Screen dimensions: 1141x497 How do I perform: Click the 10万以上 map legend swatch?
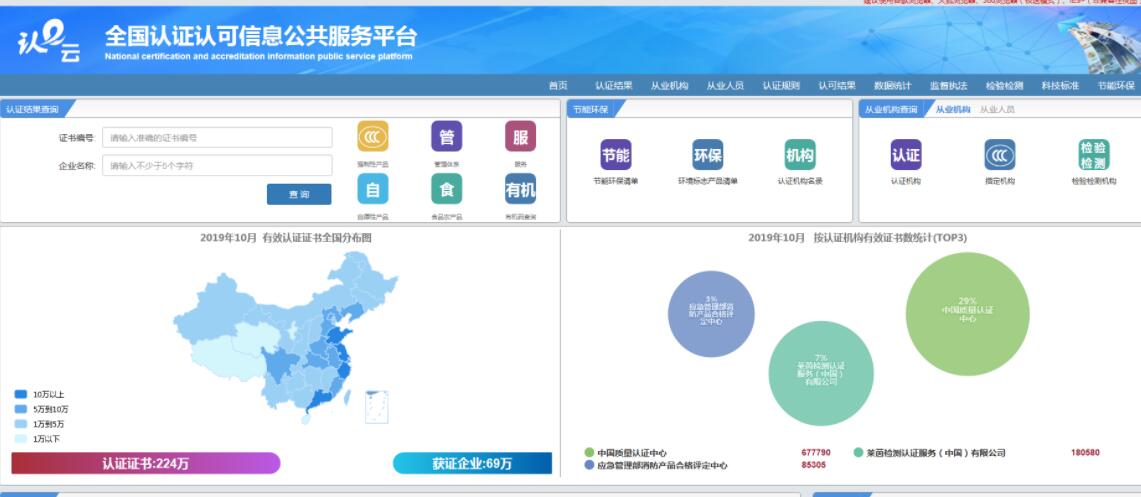click(21, 394)
